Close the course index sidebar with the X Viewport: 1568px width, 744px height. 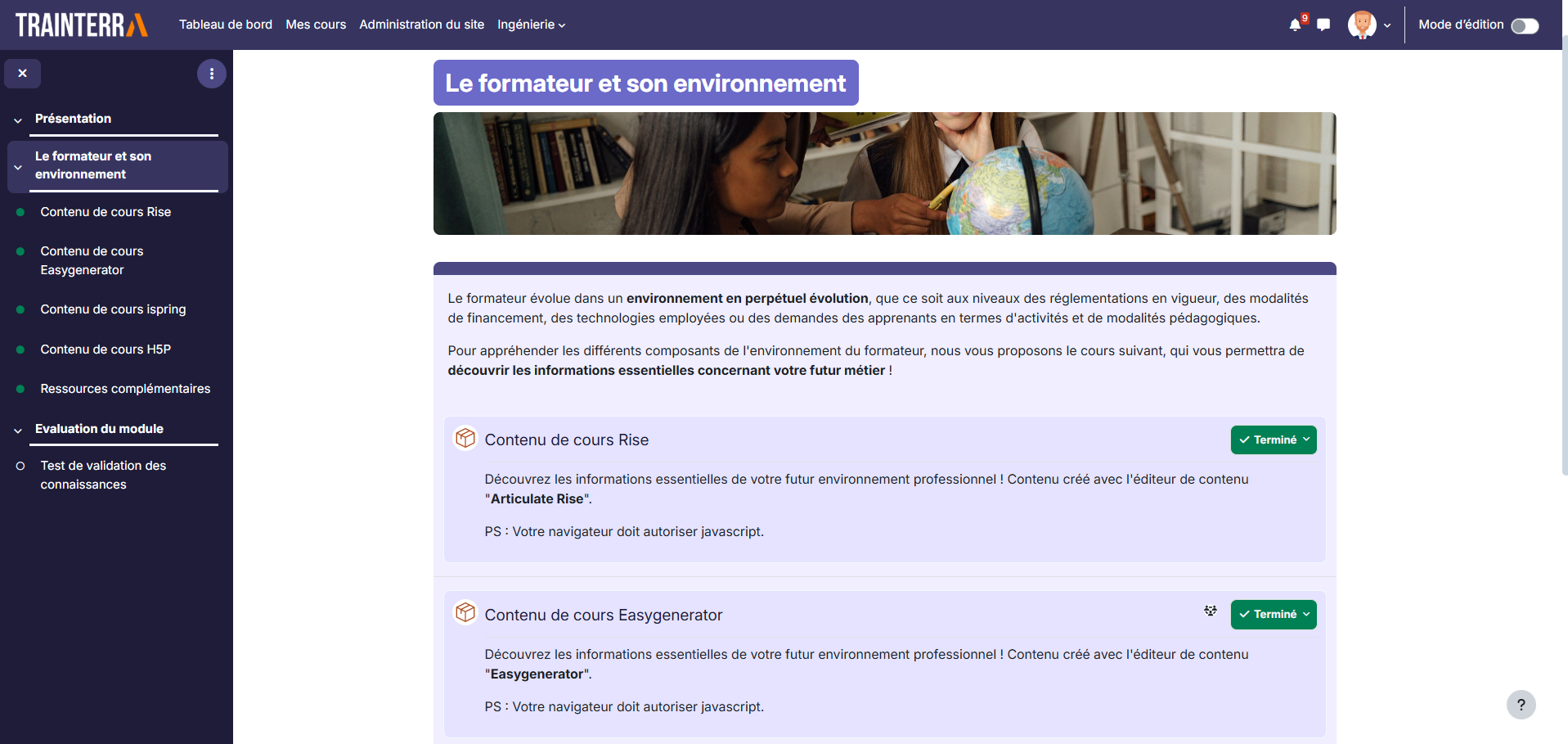22,73
